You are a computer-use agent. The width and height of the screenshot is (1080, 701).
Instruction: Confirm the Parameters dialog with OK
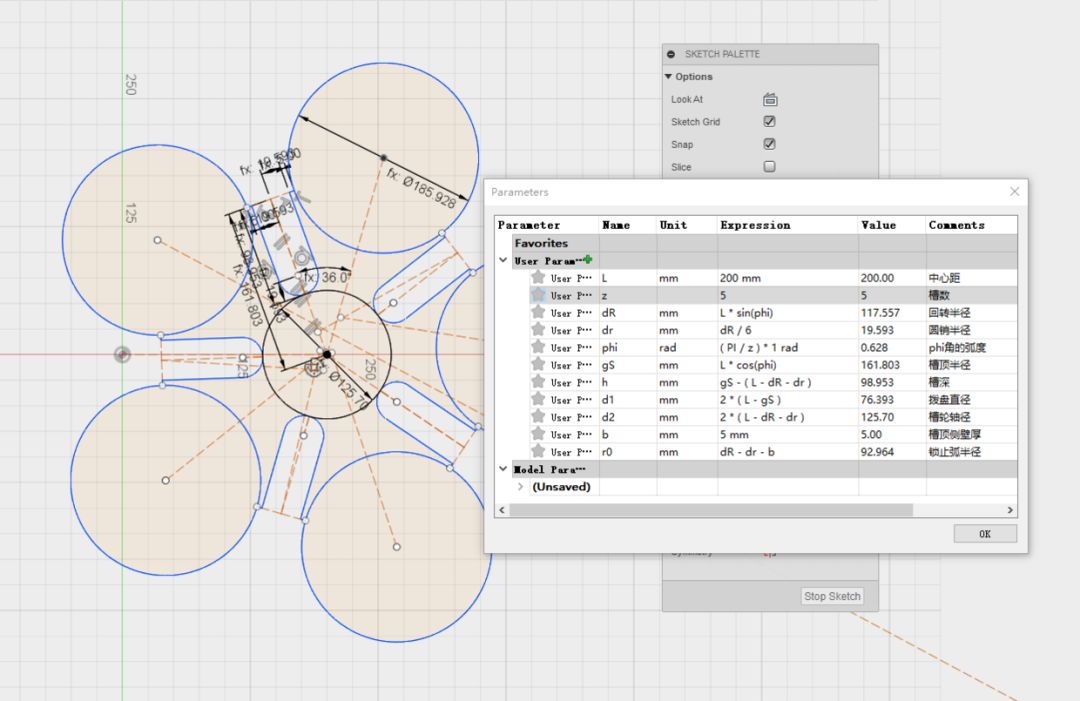[985, 534]
